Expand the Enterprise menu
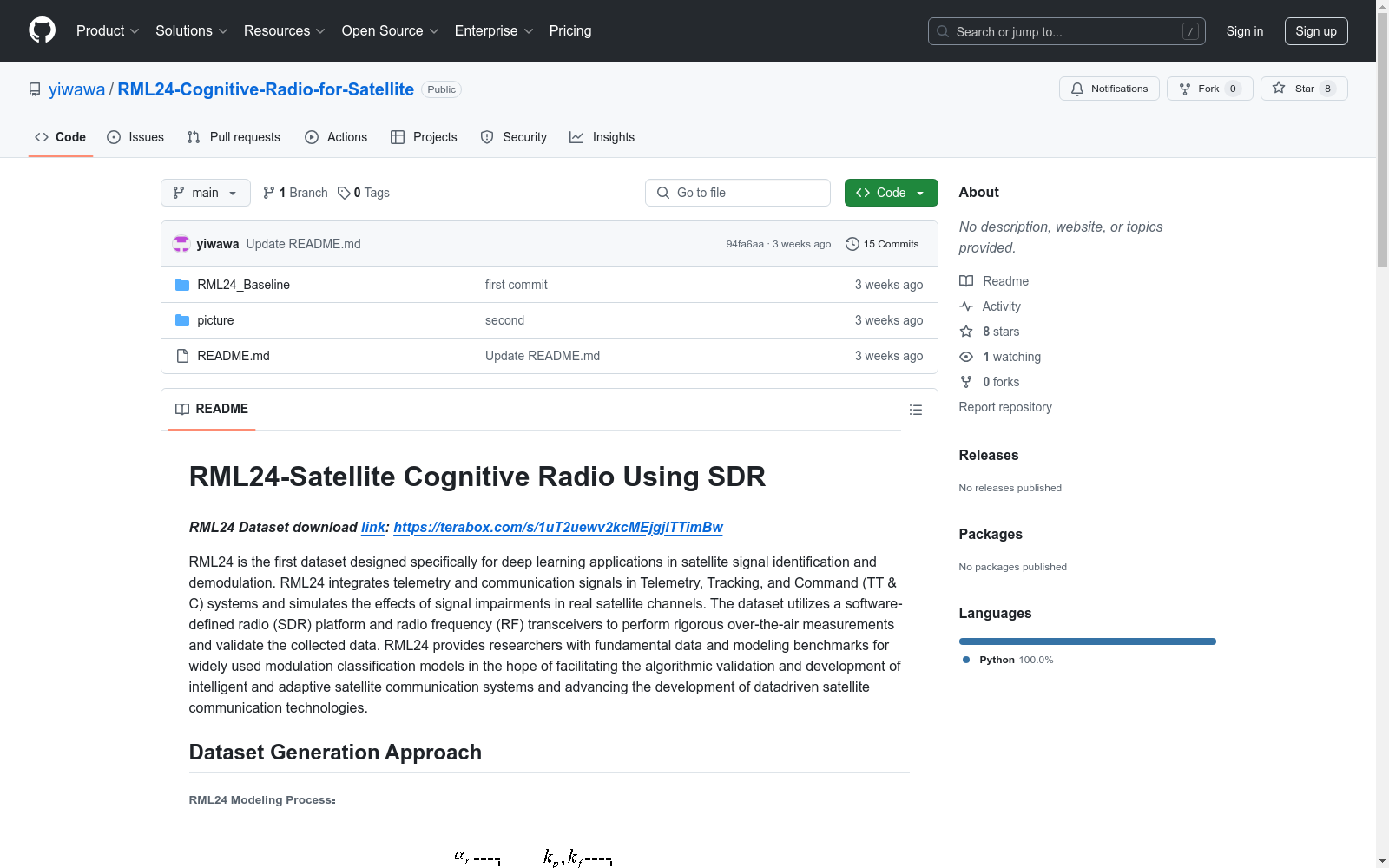The height and width of the screenshot is (868, 1389). pyautogui.click(x=494, y=30)
